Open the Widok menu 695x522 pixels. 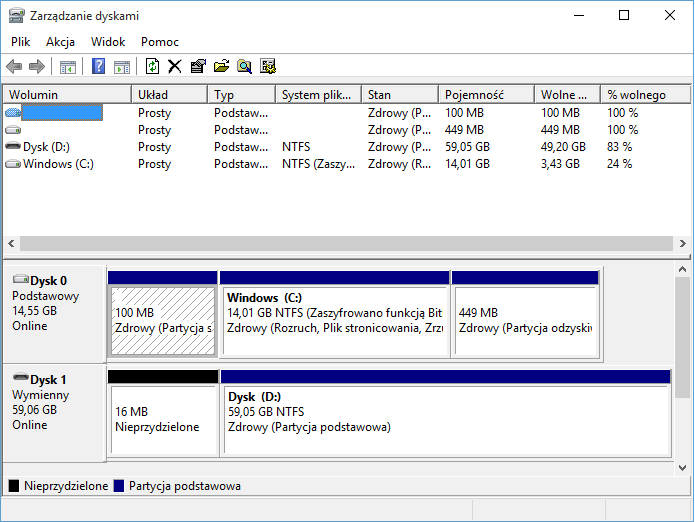(x=108, y=42)
